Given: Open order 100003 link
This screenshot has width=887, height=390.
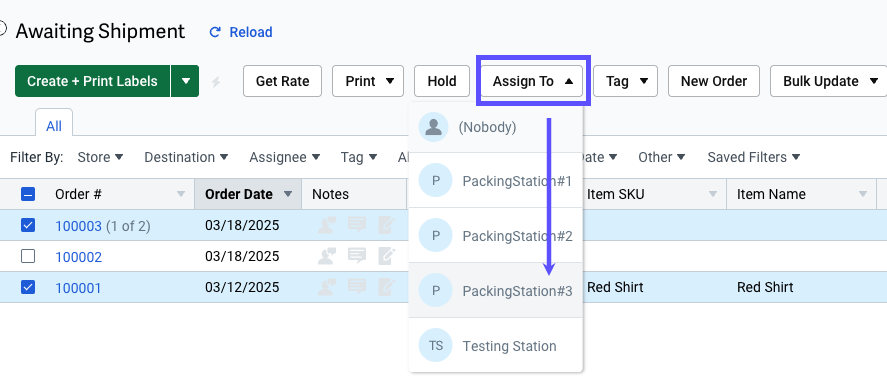Looking at the screenshot, I should click(x=78, y=226).
